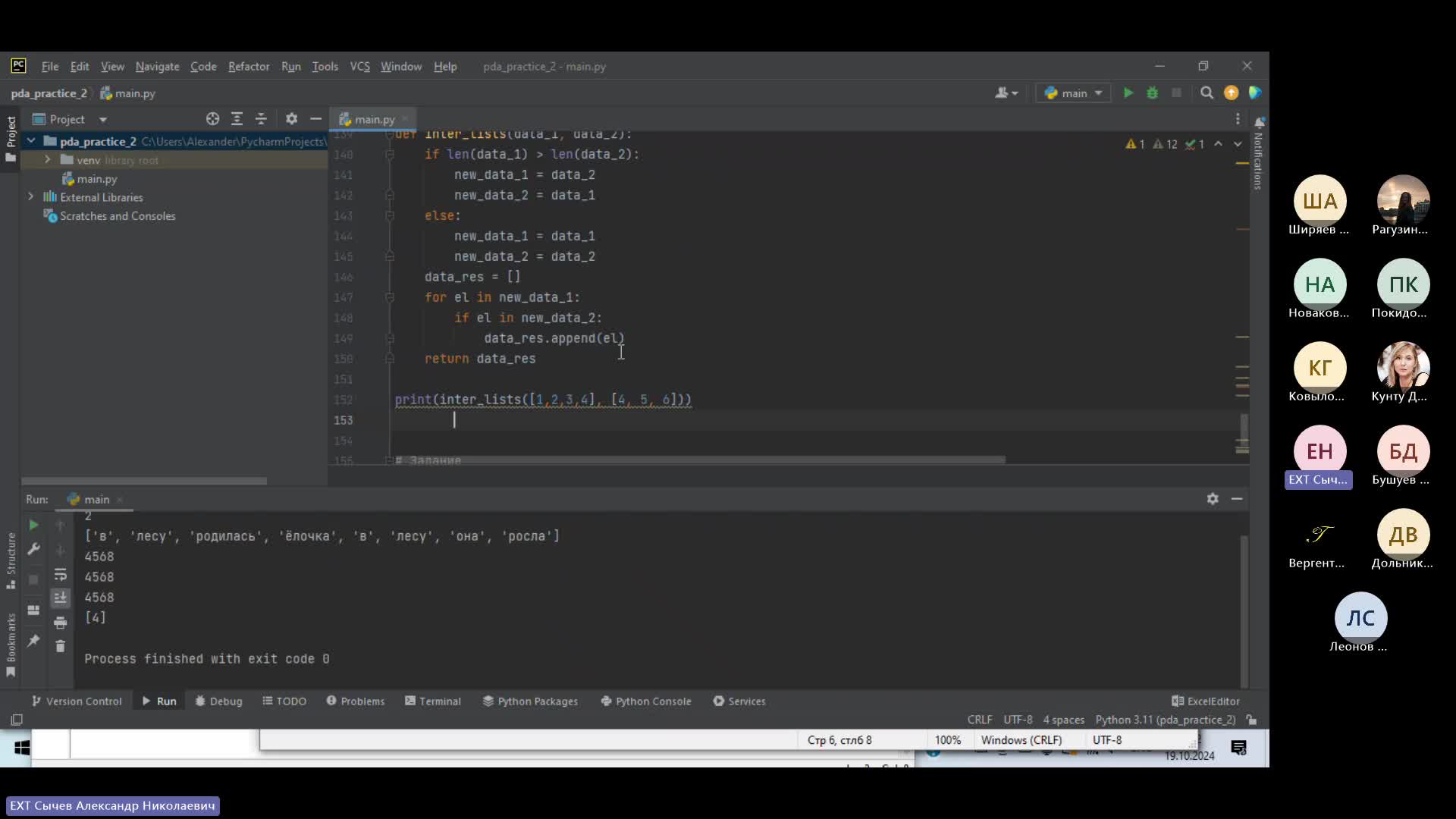
Task: Click the stop icon in the top toolbar
Action: coord(1176,93)
